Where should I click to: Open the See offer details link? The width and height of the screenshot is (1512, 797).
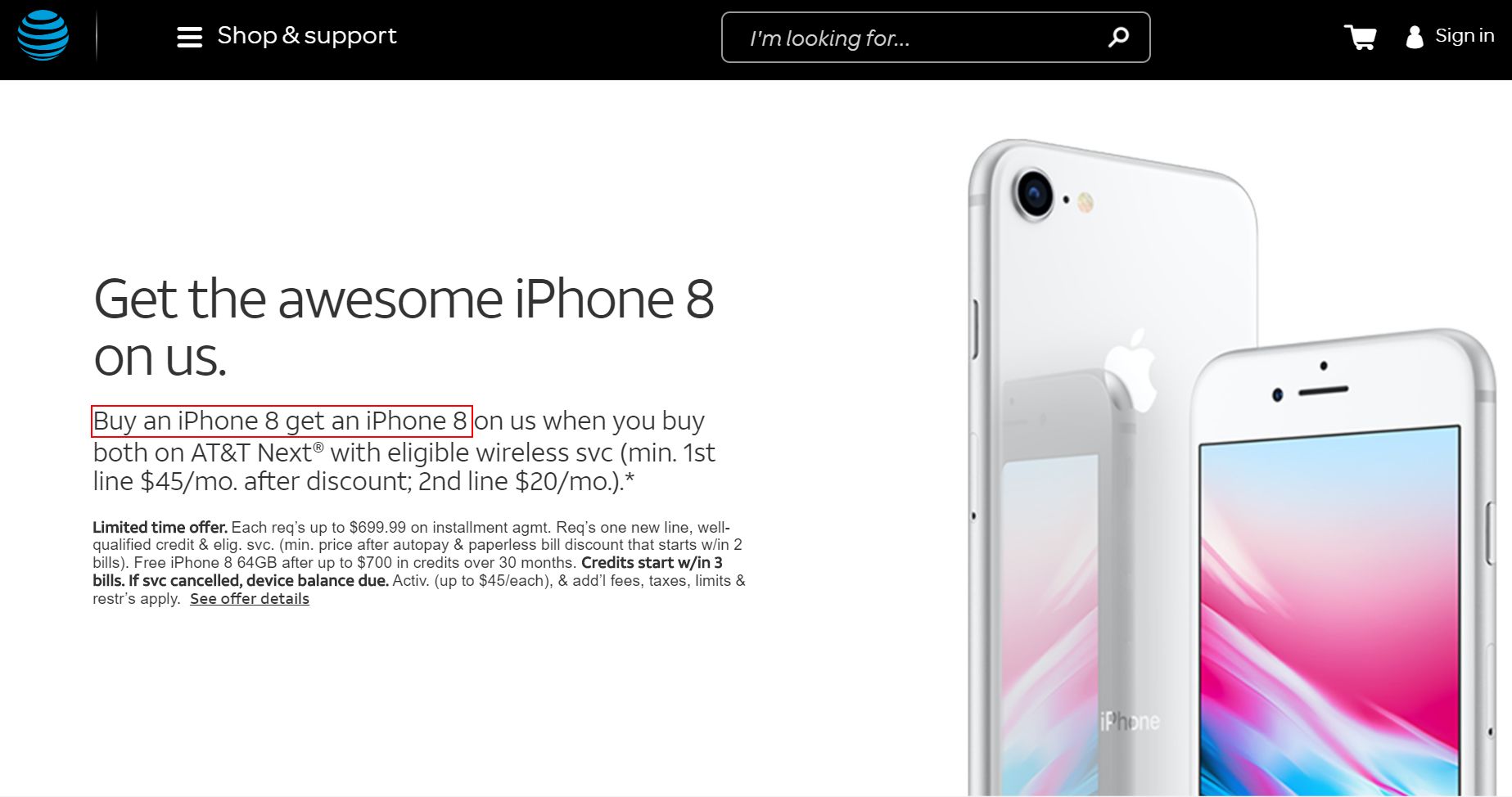250,599
